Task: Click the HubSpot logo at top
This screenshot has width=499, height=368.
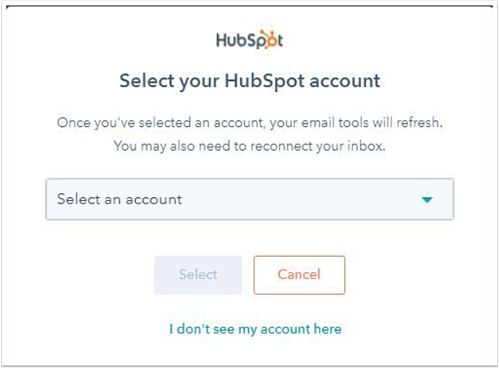Action: pos(250,40)
